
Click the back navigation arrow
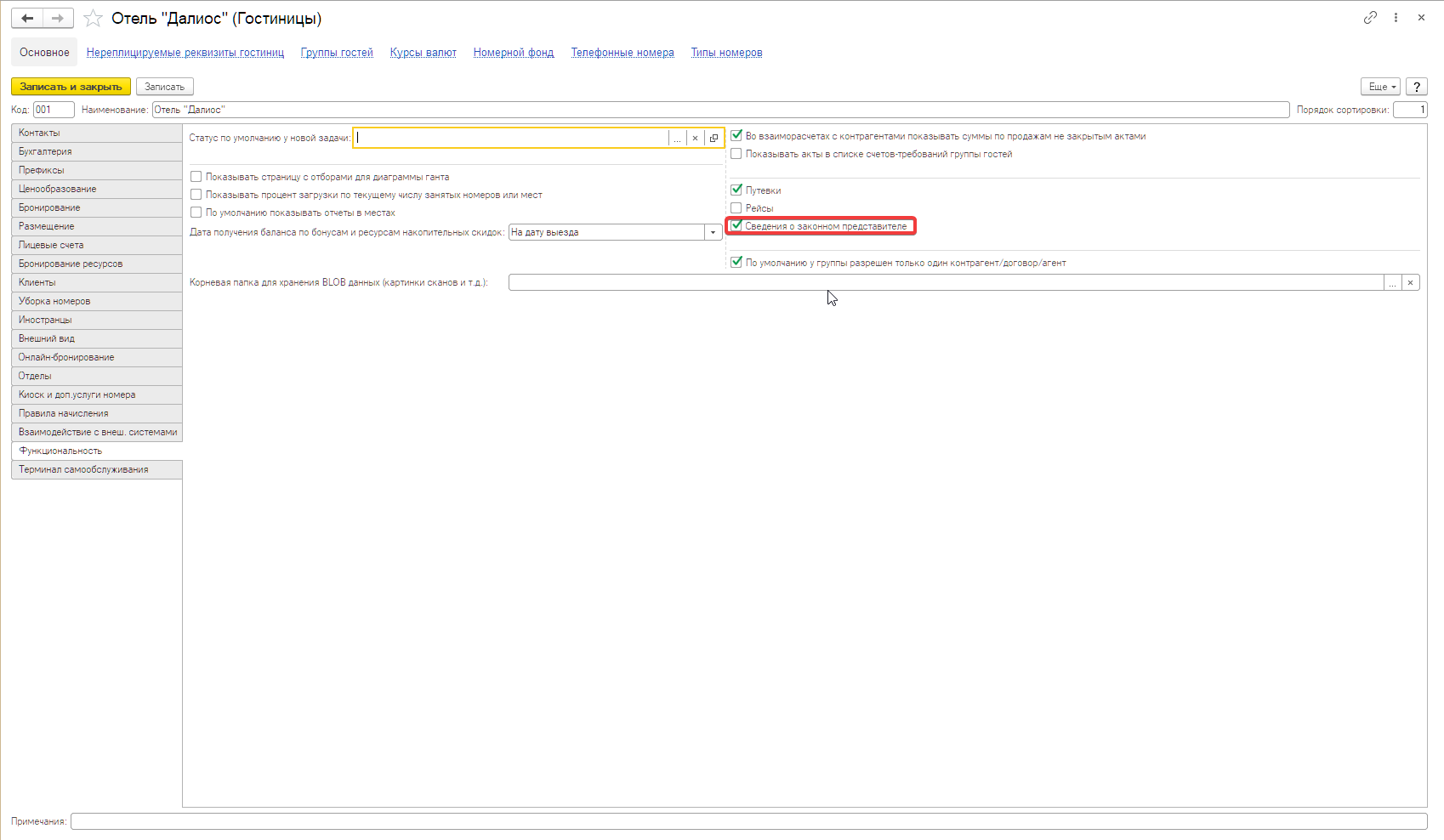(27, 18)
